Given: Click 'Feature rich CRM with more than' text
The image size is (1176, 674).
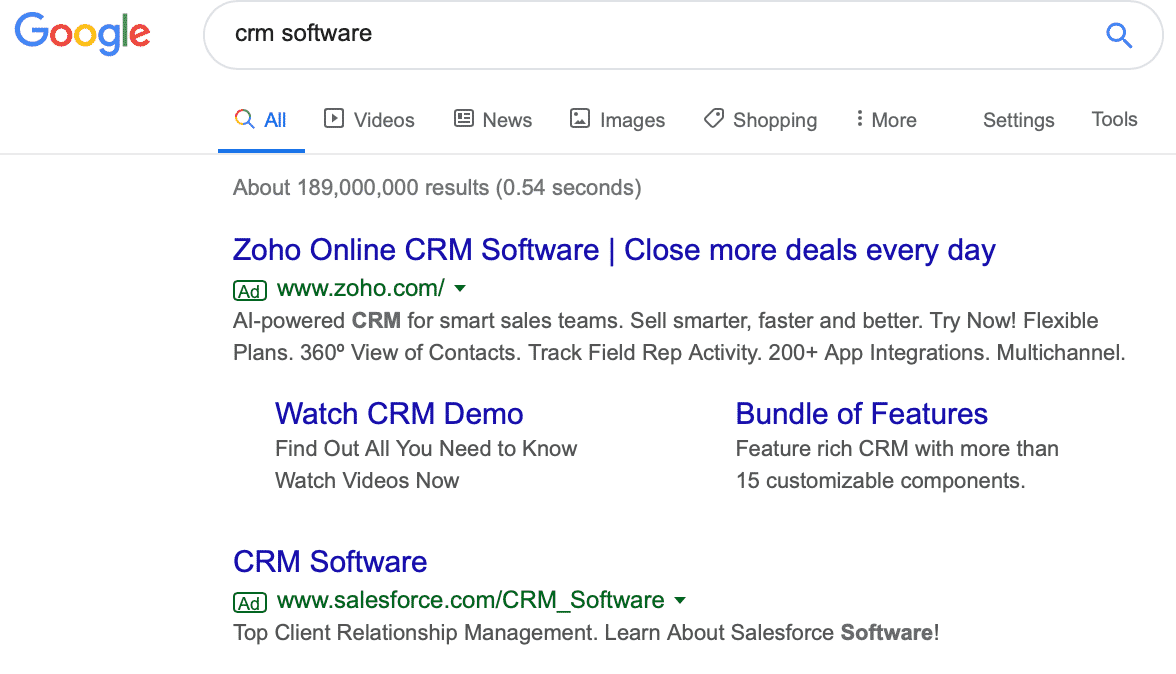Looking at the screenshot, I should (x=897, y=448).
